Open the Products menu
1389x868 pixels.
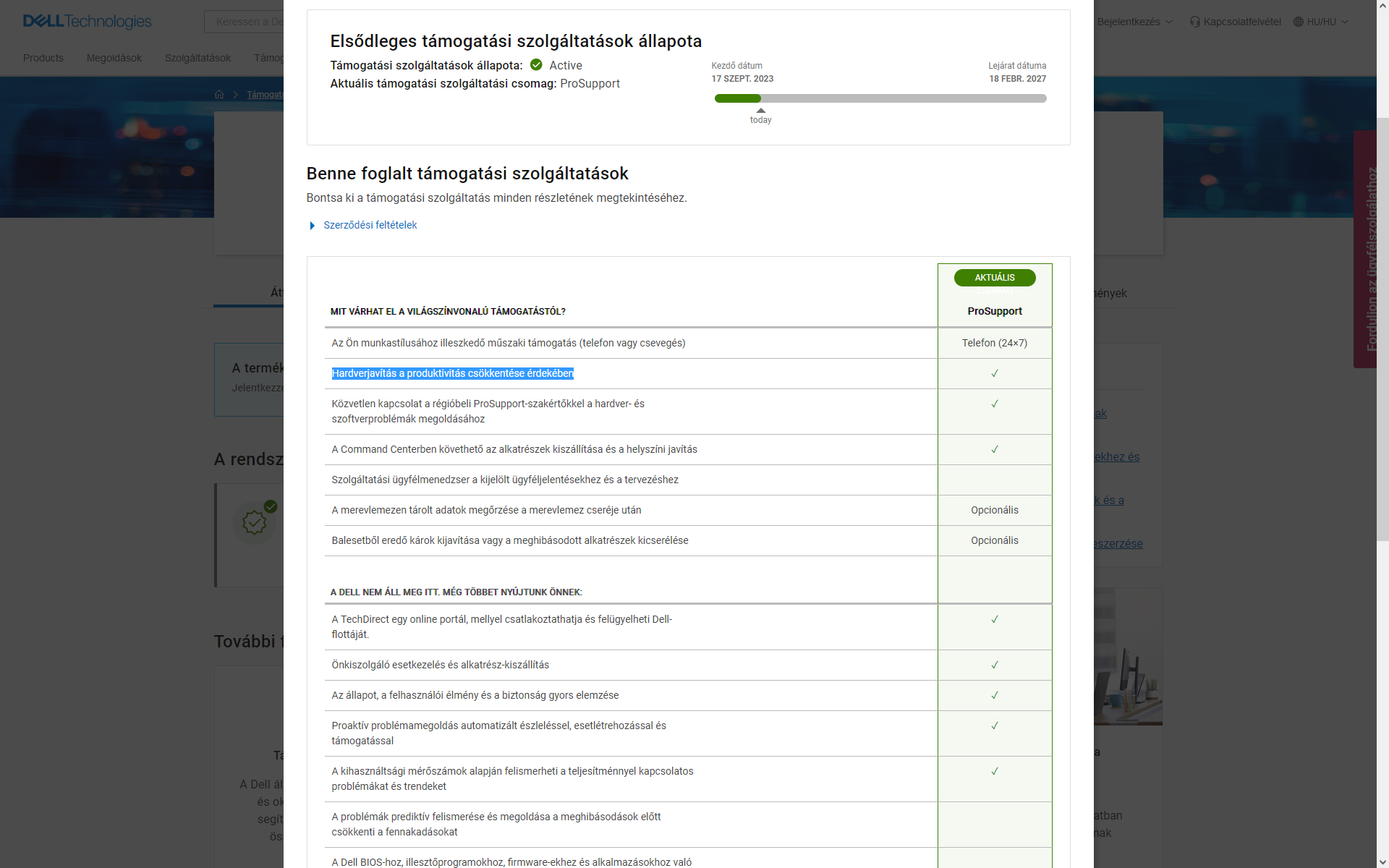tap(43, 58)
